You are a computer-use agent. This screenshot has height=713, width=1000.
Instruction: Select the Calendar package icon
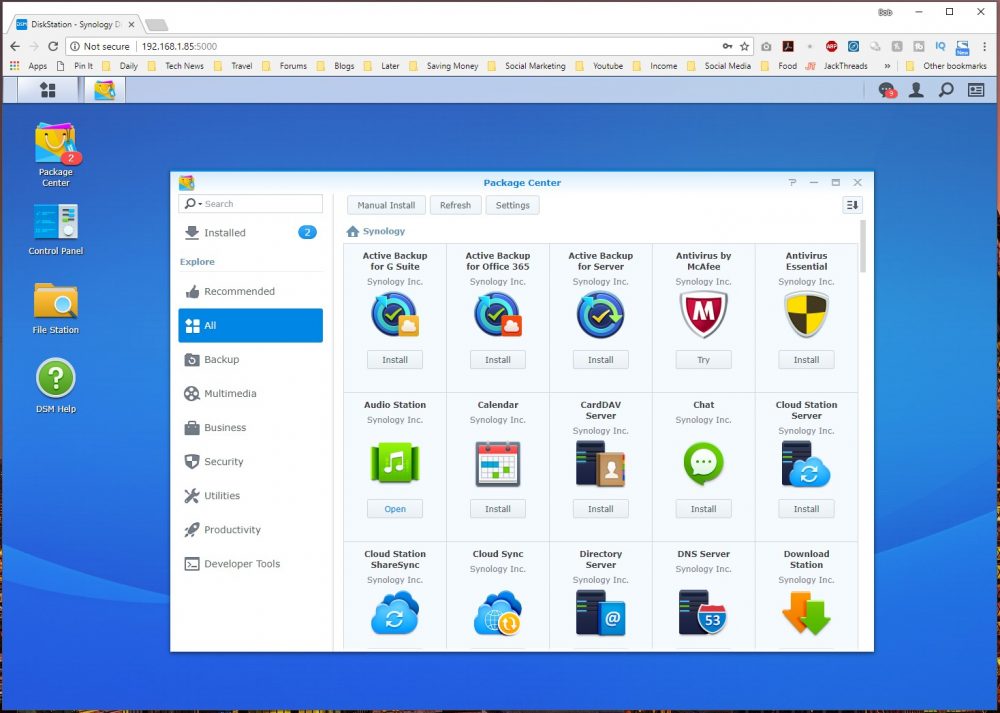click(x=497, y=464)
